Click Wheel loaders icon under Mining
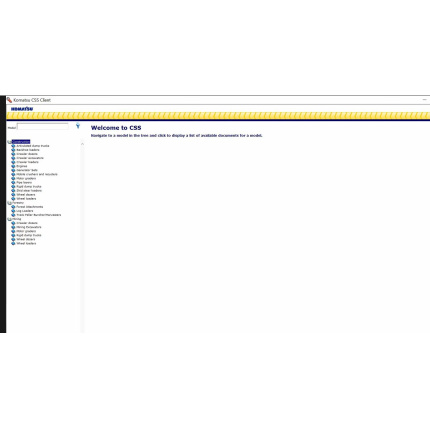The height and width of the screenshot is (430, 430). (x=13, y=244)
